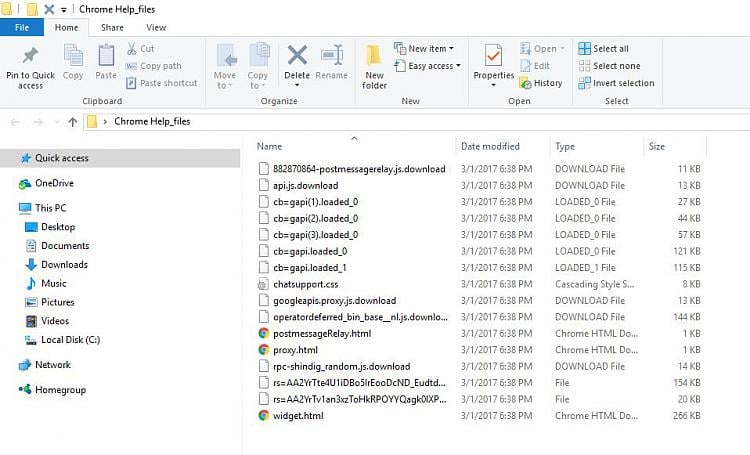Select file rpc-shindig_random.js.download
750x455 pixels.
click(x=342, y=366)
